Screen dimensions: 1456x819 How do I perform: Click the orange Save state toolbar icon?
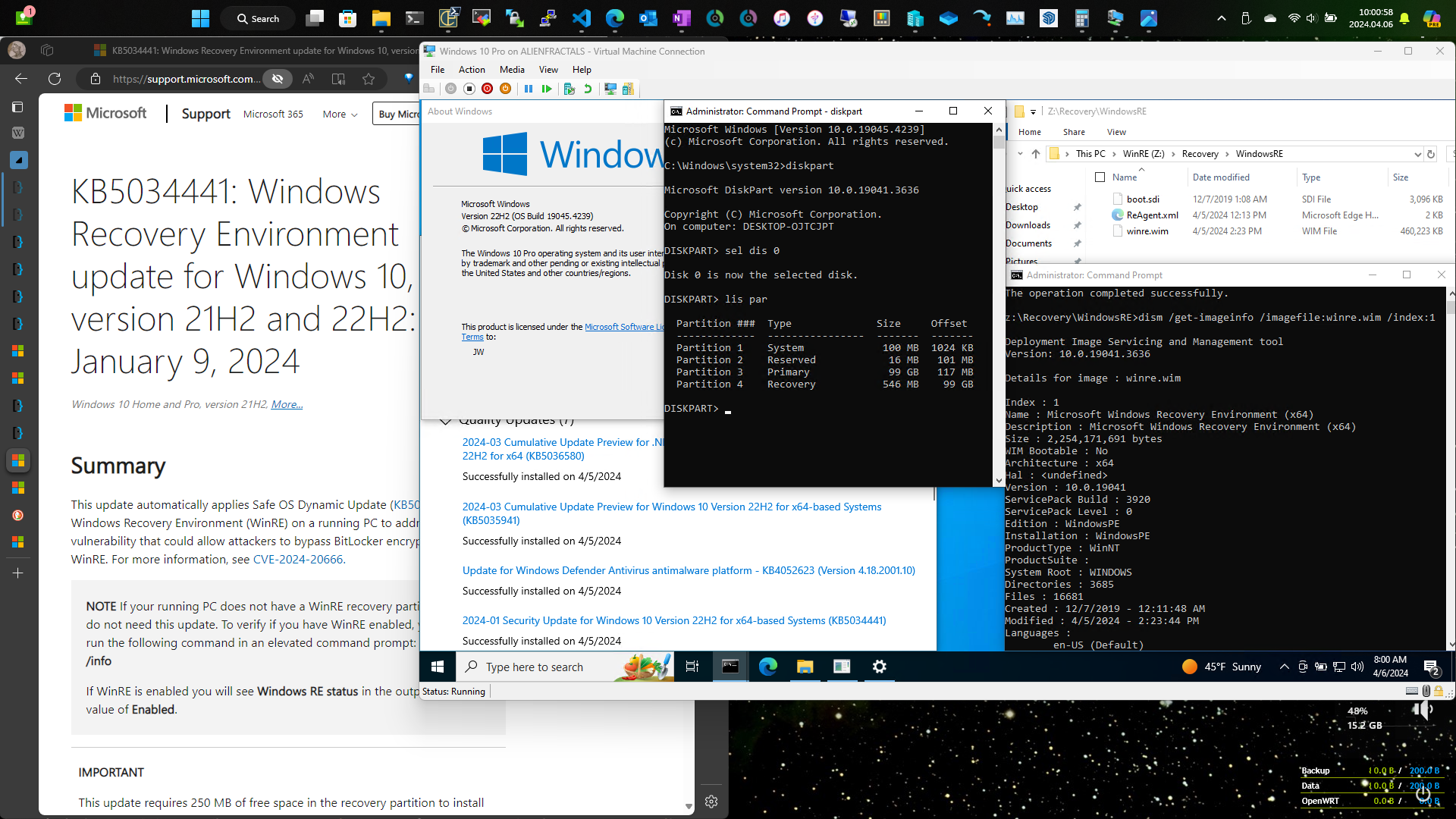click(x=505, y=89)
